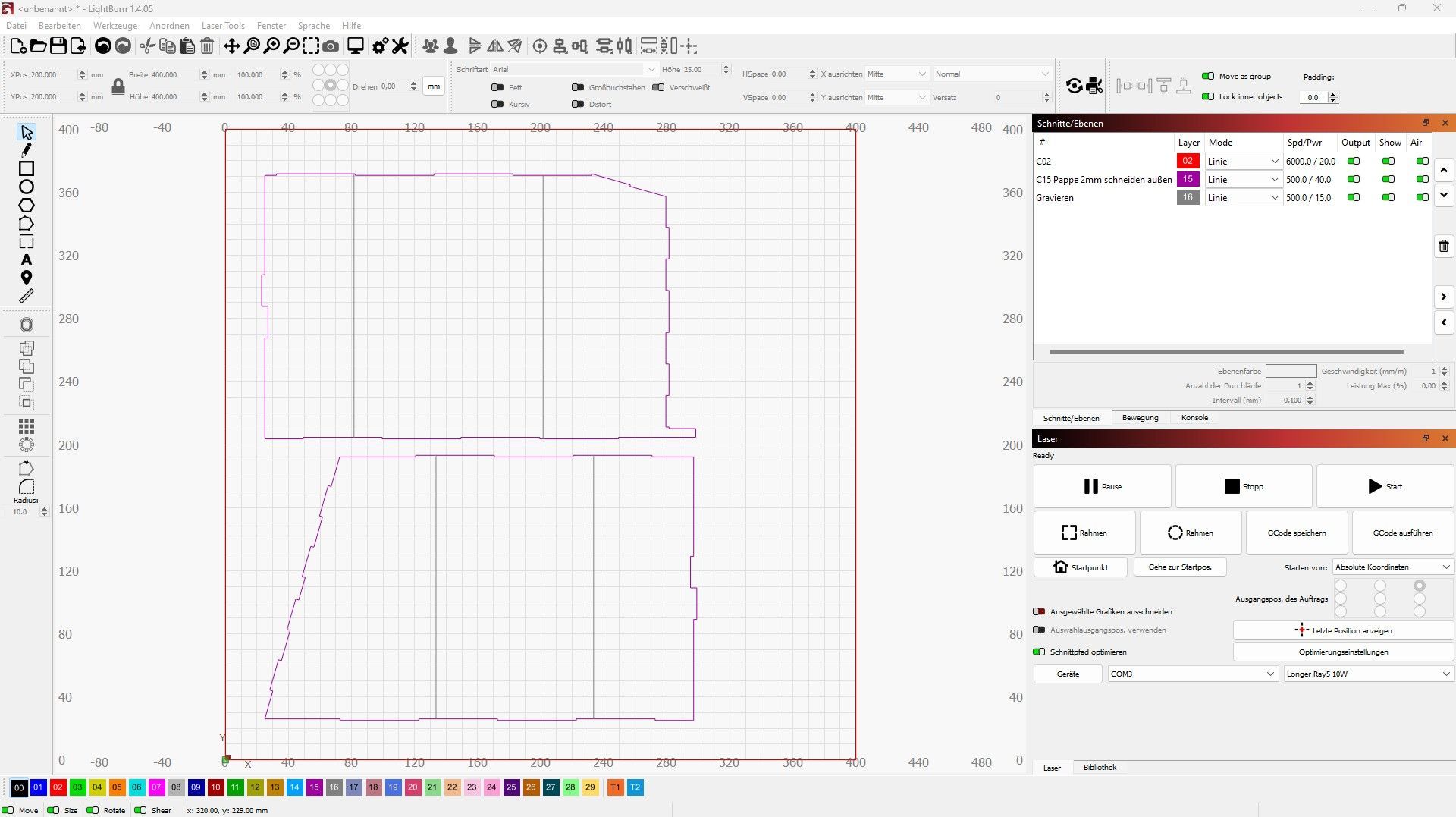Toggle Schnittpfad optimieren switch
This screenshot has height=817, width=1456.
[1039, 652]
